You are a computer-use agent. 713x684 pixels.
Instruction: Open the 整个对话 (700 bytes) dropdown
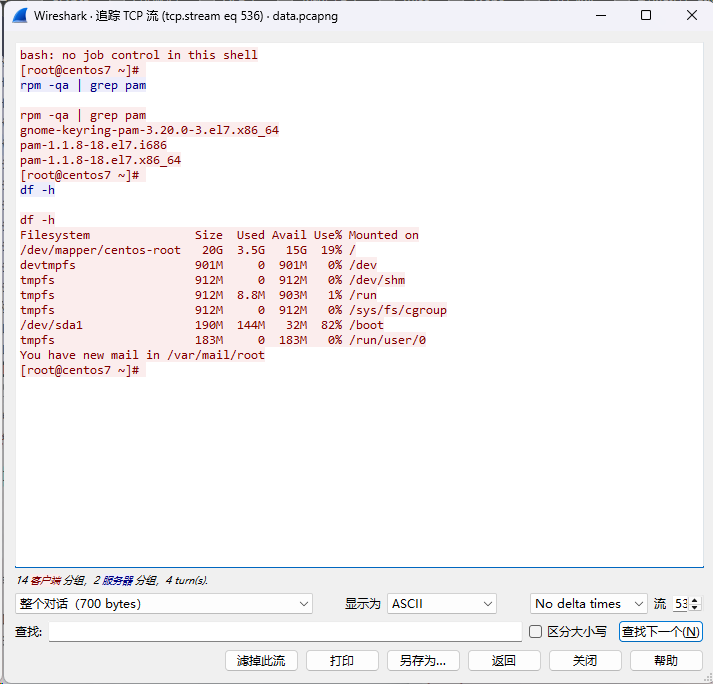click(165, 604)
